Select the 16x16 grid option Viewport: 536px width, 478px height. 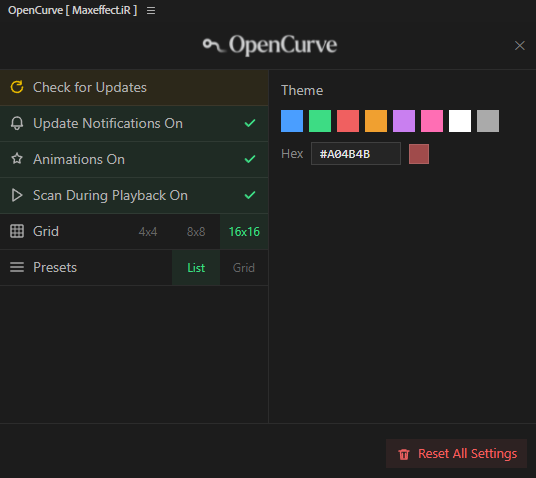pos(244,232)
